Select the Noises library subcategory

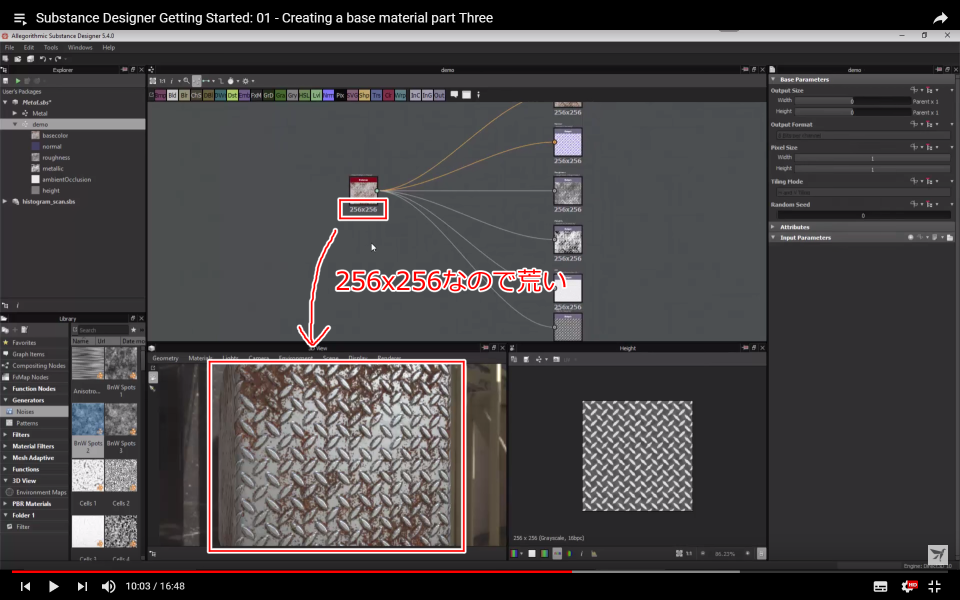click(x=34, y=411)
